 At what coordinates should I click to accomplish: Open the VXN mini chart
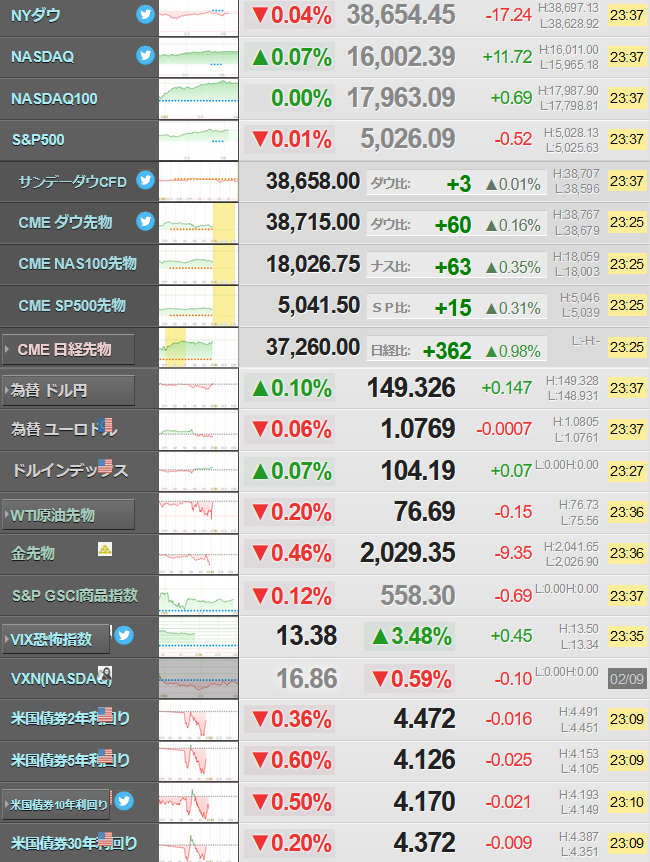199,679
